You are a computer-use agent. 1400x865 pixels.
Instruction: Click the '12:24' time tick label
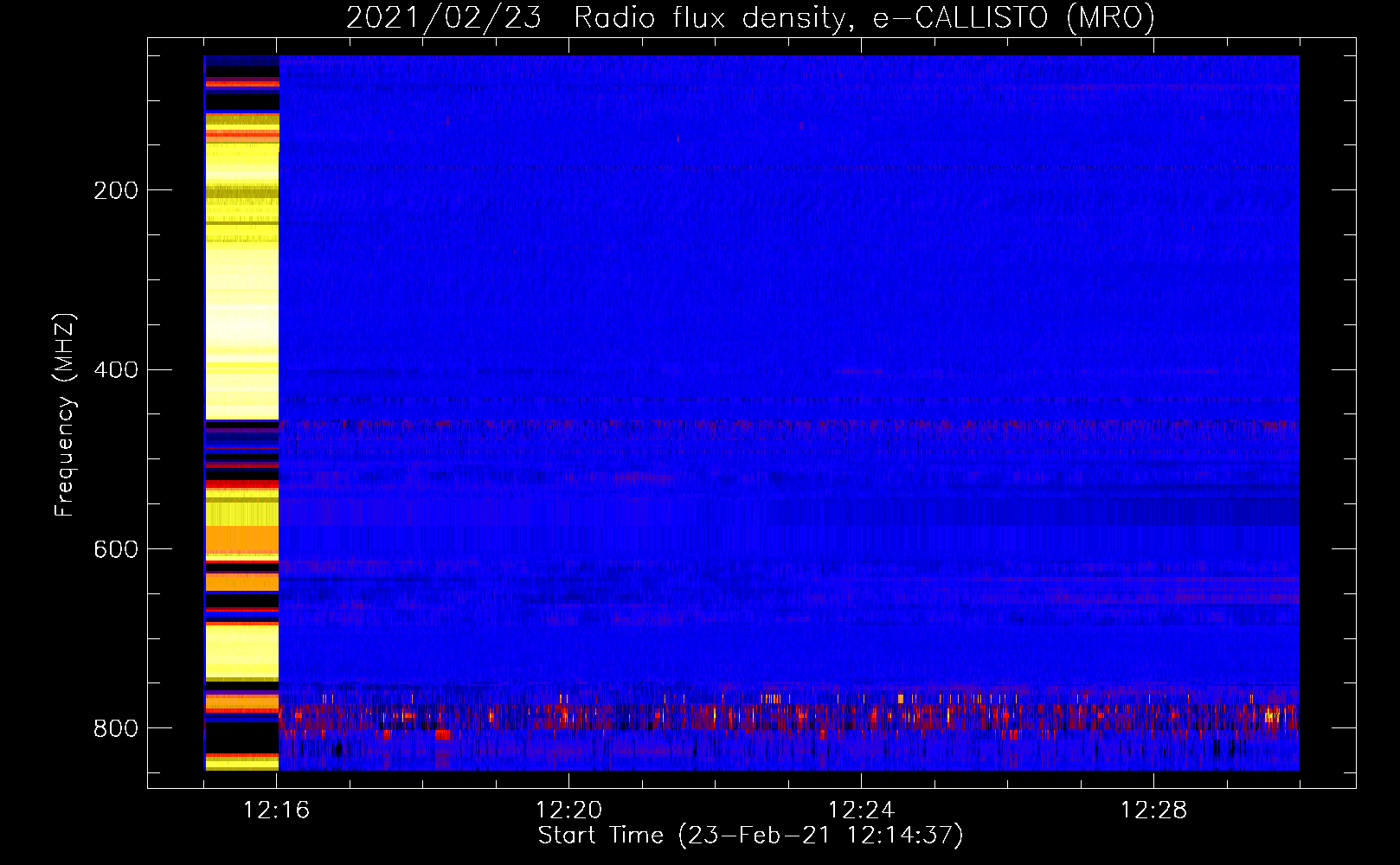(x=861, y=811)
